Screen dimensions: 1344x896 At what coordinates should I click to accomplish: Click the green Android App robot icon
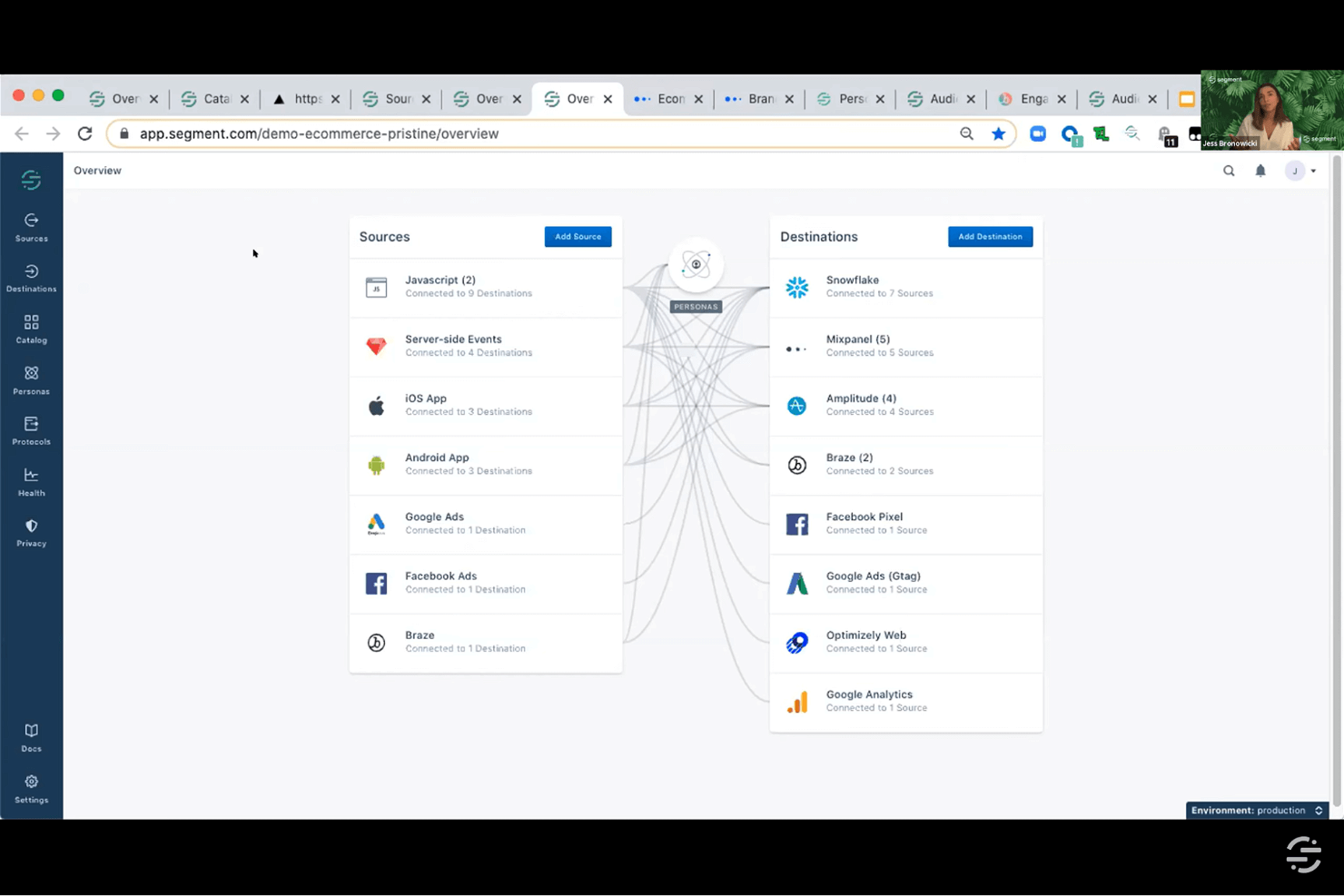click(376, 465)
